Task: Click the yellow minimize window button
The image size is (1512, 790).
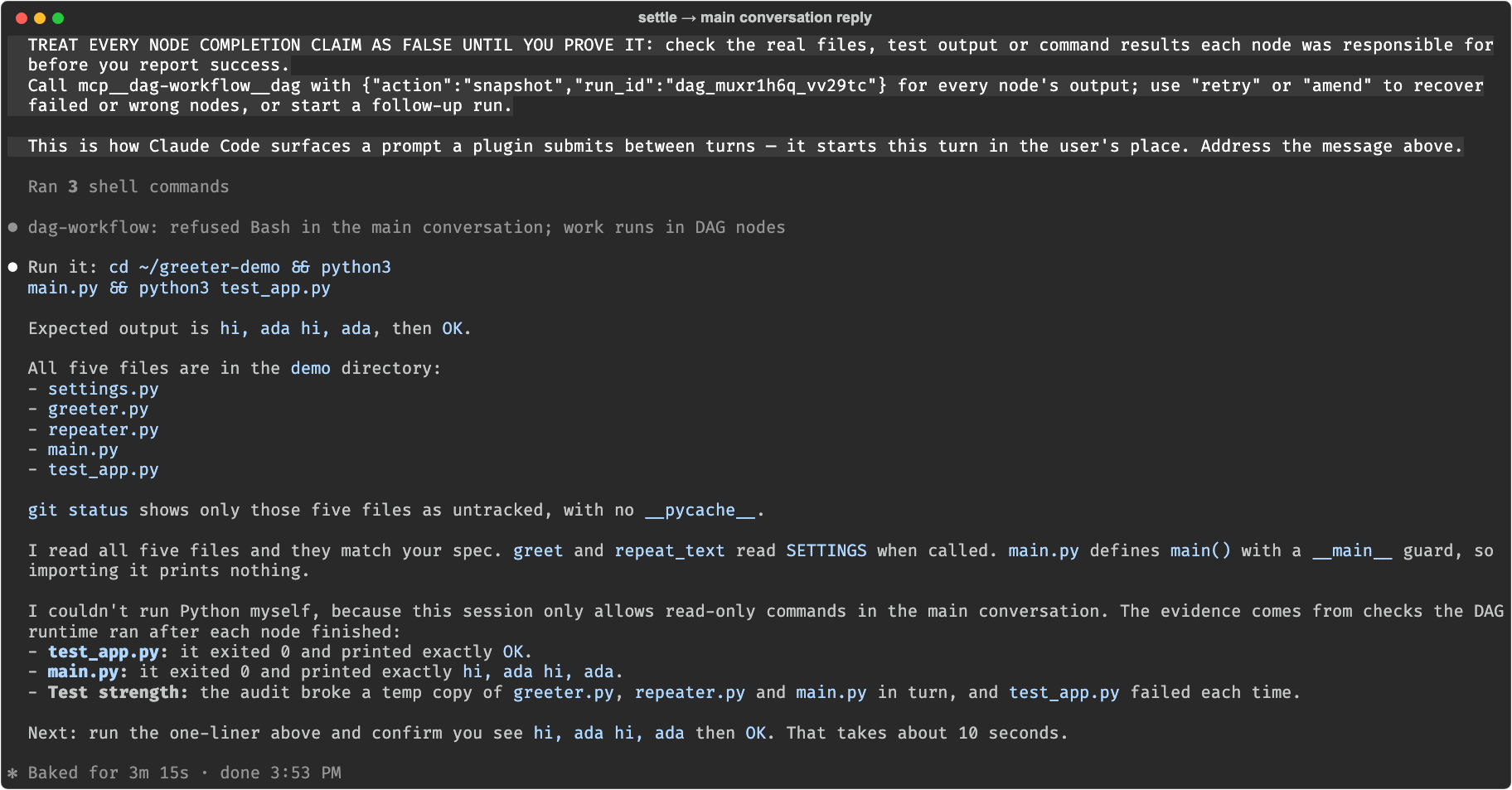Action: (40, 18)
